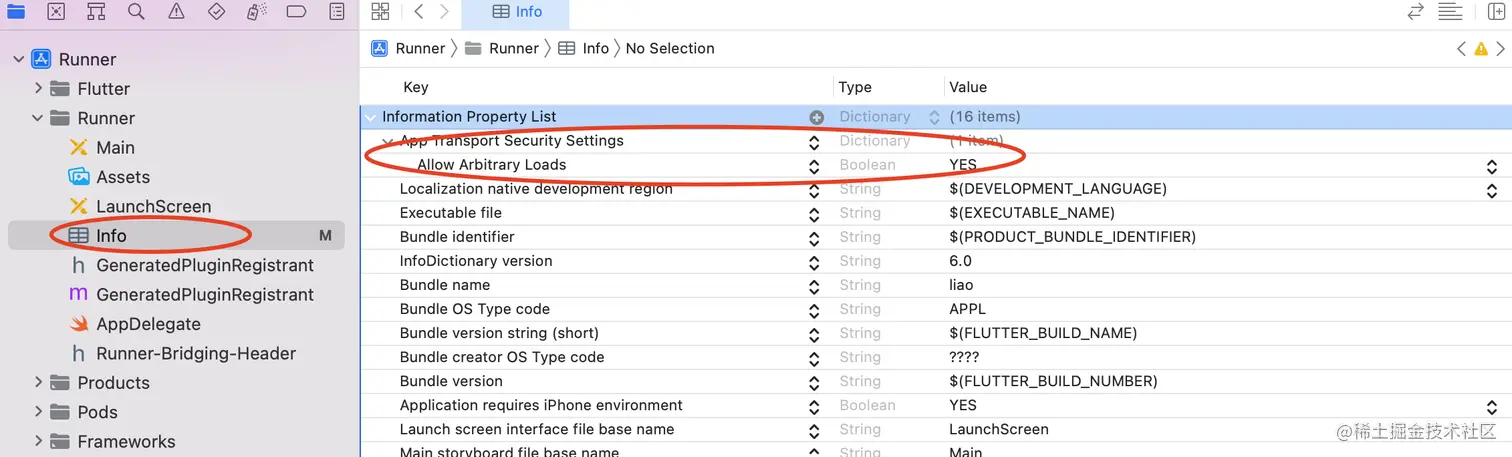Click the yellow warning issue indicator
Screen dimensions: 1512x457
(1481, 49)
